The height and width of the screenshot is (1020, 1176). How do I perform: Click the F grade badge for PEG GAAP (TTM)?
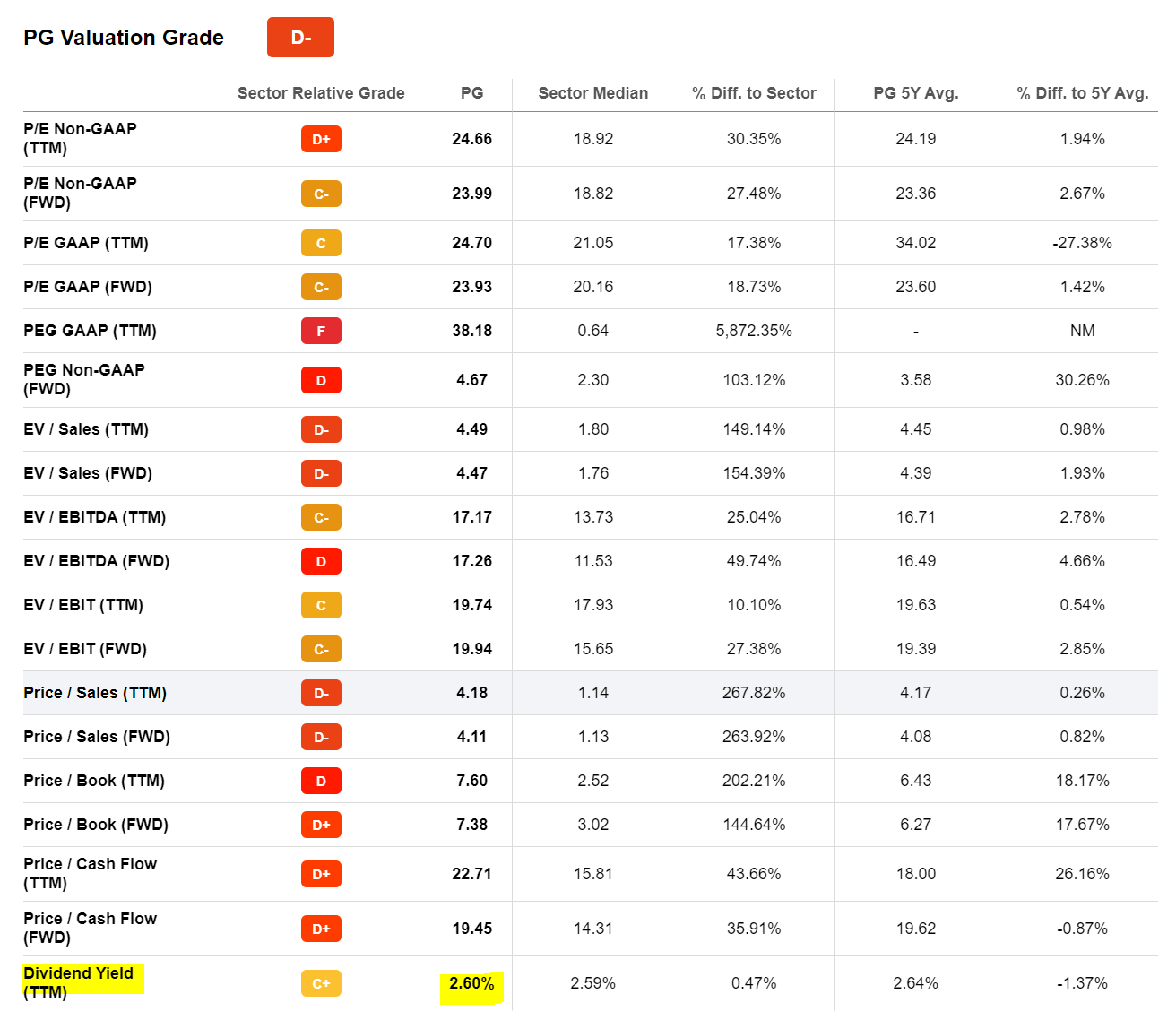click(321, 331)
